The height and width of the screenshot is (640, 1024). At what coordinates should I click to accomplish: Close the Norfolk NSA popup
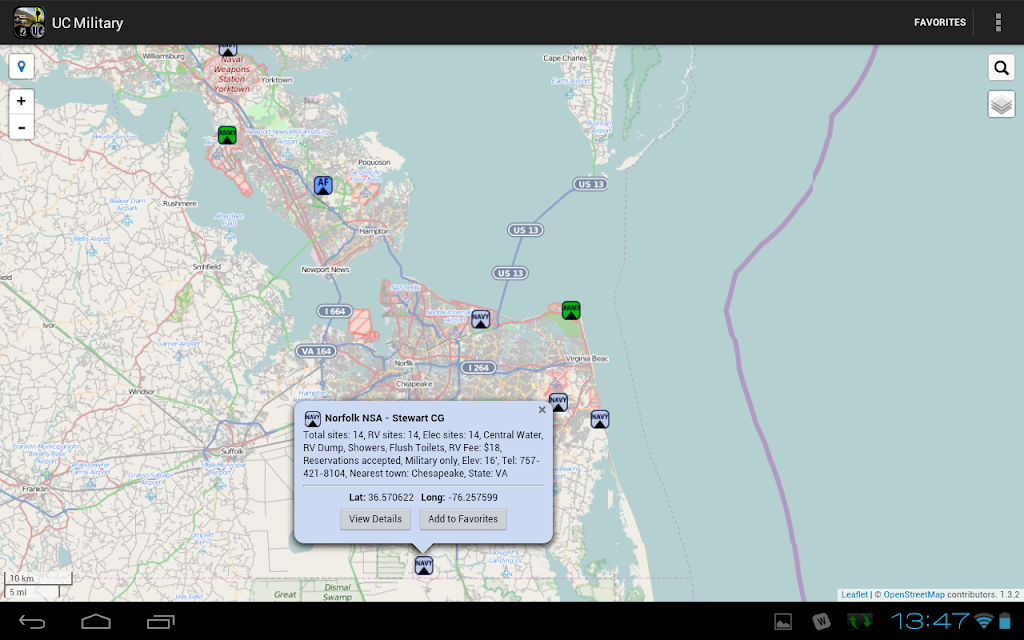click(541, 410)
